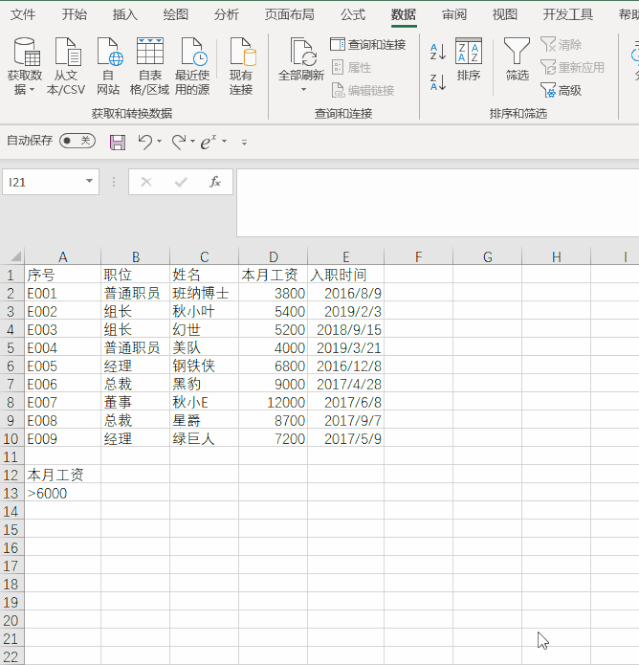This screenshot has width=639, height=665.
Task: Switch to the 页面布局 tab
Action: tap(290, 14)
